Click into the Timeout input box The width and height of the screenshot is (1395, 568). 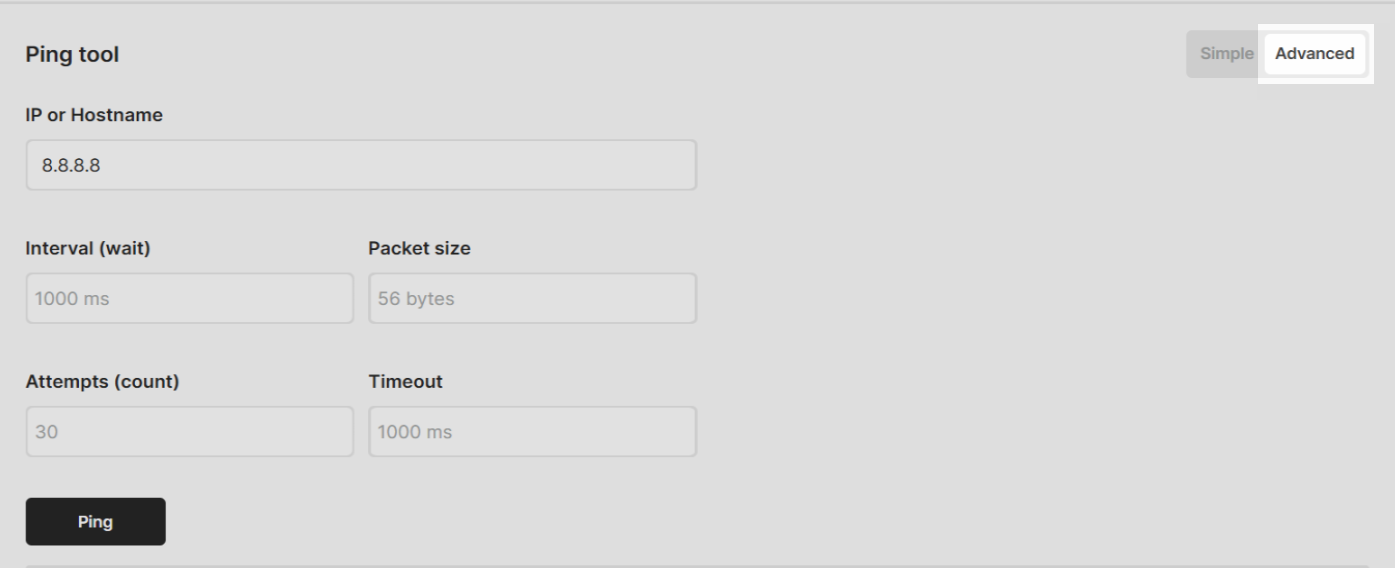(x=532, y=432)
